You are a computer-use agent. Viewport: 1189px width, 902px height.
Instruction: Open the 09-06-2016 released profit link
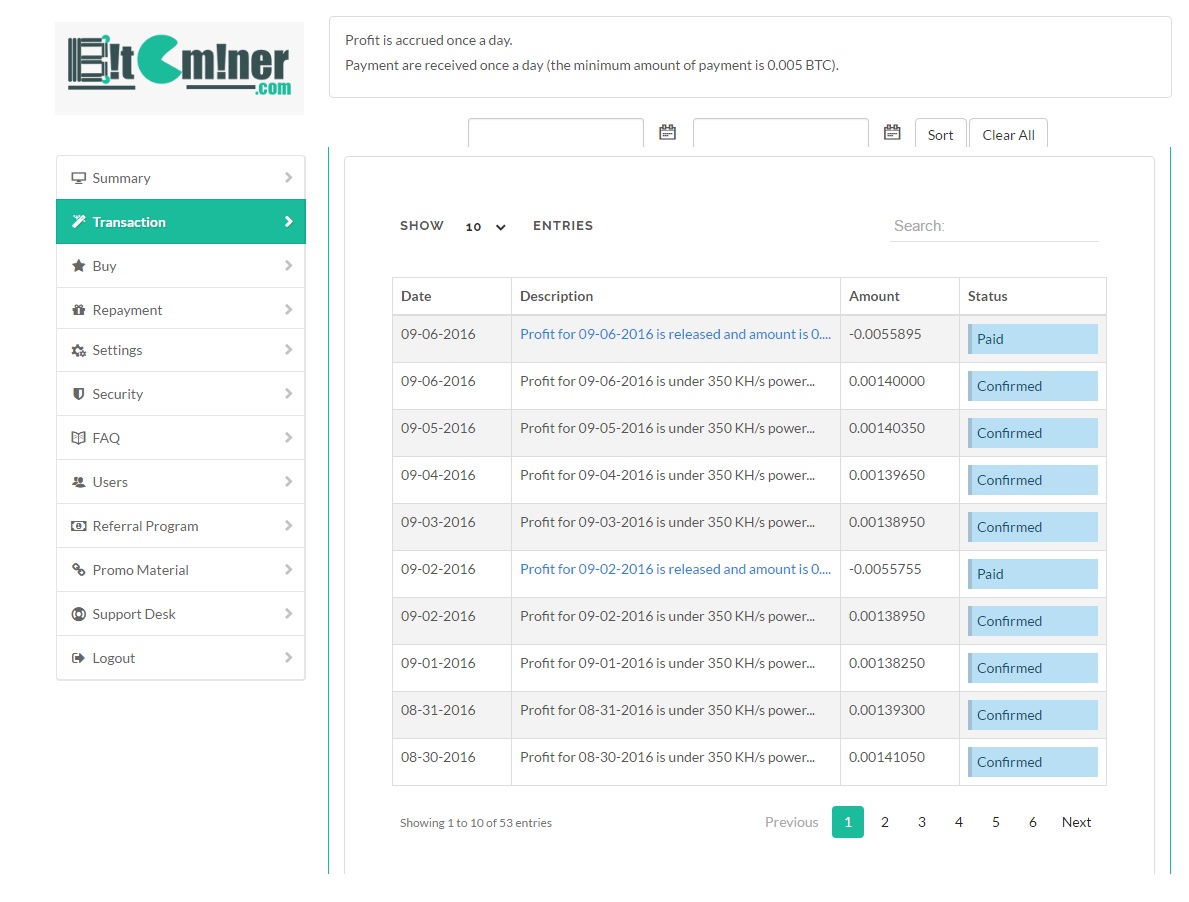[675, 334]
